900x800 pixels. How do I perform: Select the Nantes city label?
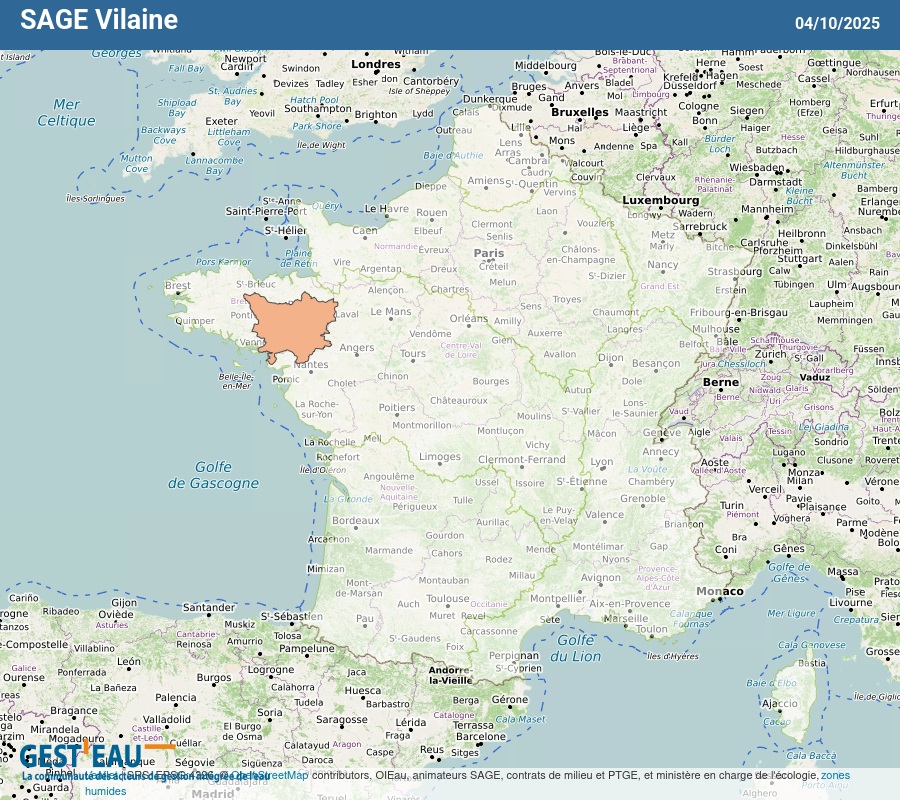click(311, 365)
